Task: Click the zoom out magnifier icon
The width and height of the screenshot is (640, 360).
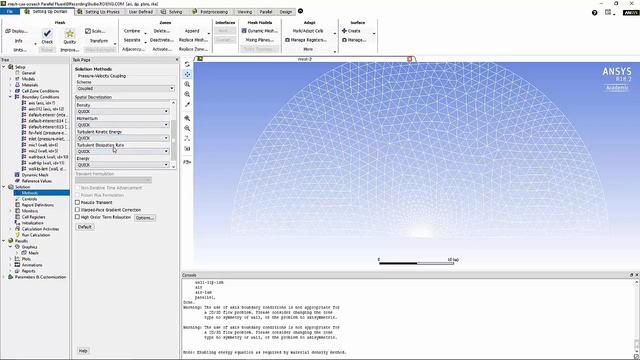Action: pyautogui.click(x=187, y=129)
